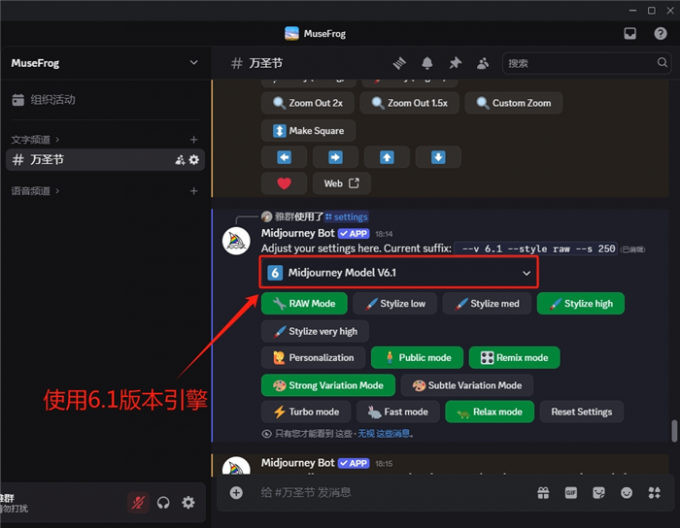Open Midjourney Model V6.1 dropdown
680x528 pixels.
[x=399, y=273]
